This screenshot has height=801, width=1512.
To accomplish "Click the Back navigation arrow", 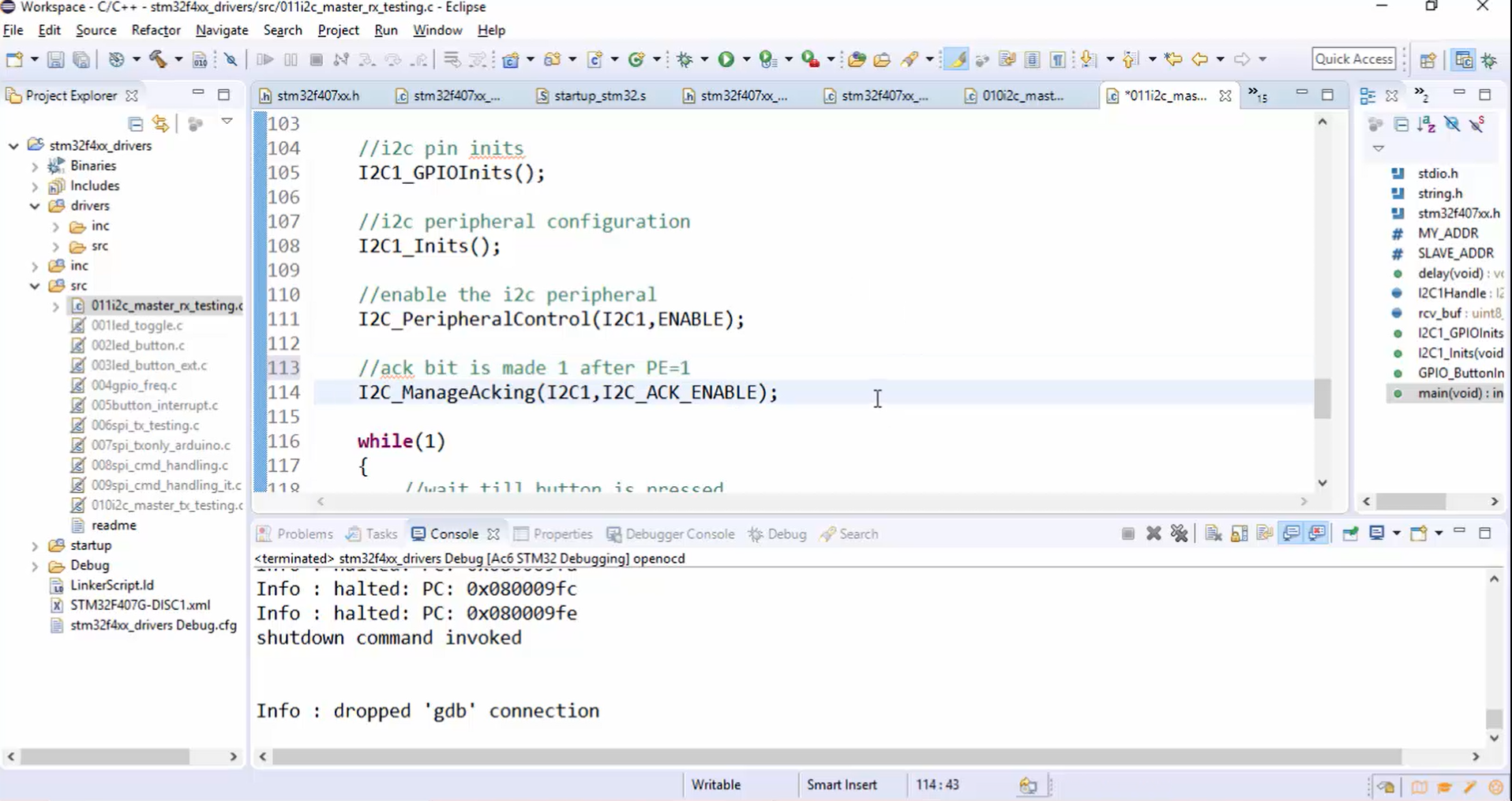I will pos(1199,59).
